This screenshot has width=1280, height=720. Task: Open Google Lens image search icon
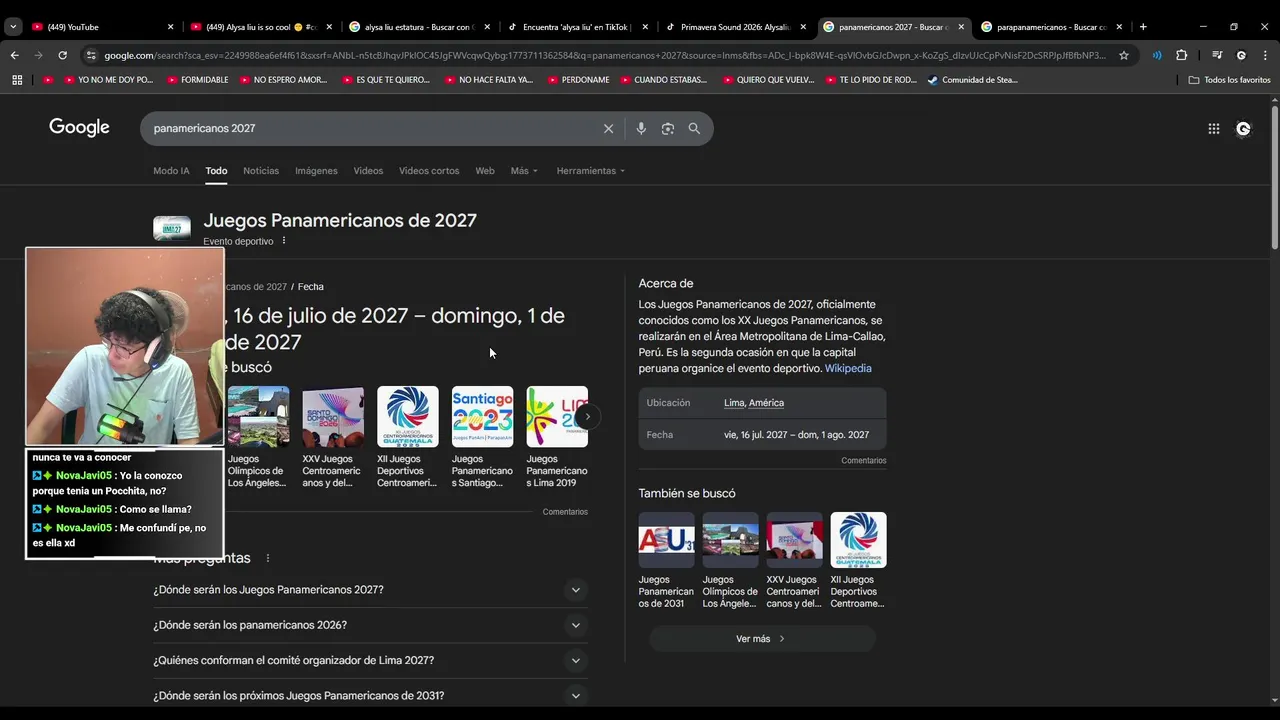point(668,128)
